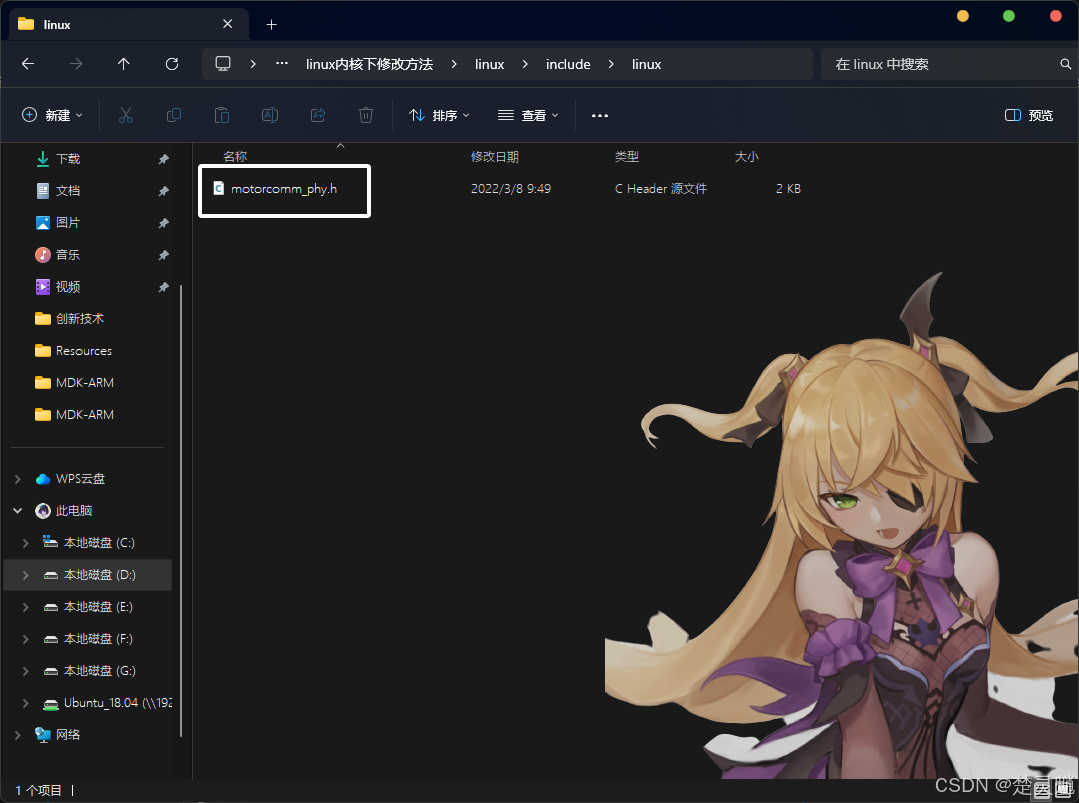Viewport: 1079px width, 803px height.
Task: Open Ubuntu_18.04 network drive
Action: (x=107, y=703)
